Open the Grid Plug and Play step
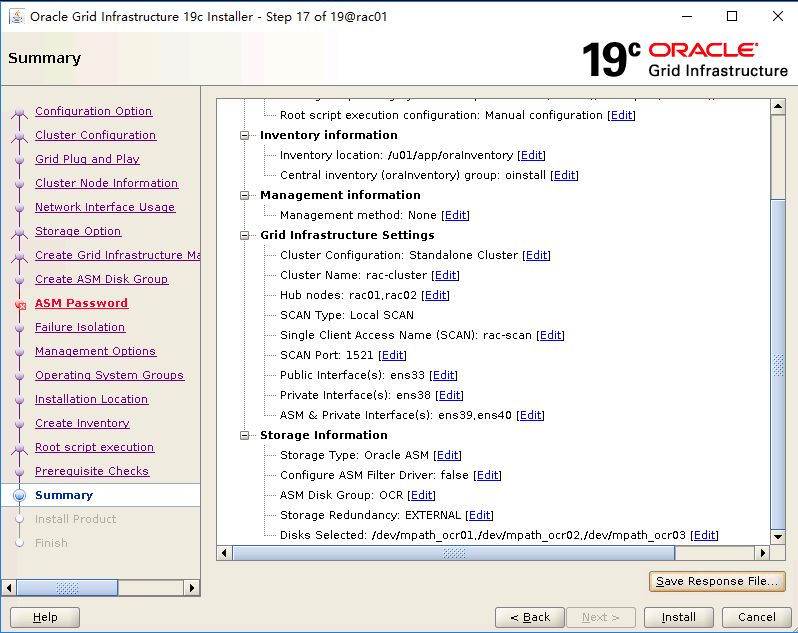Viewport: 798px width, 633px height. point(87,159)
